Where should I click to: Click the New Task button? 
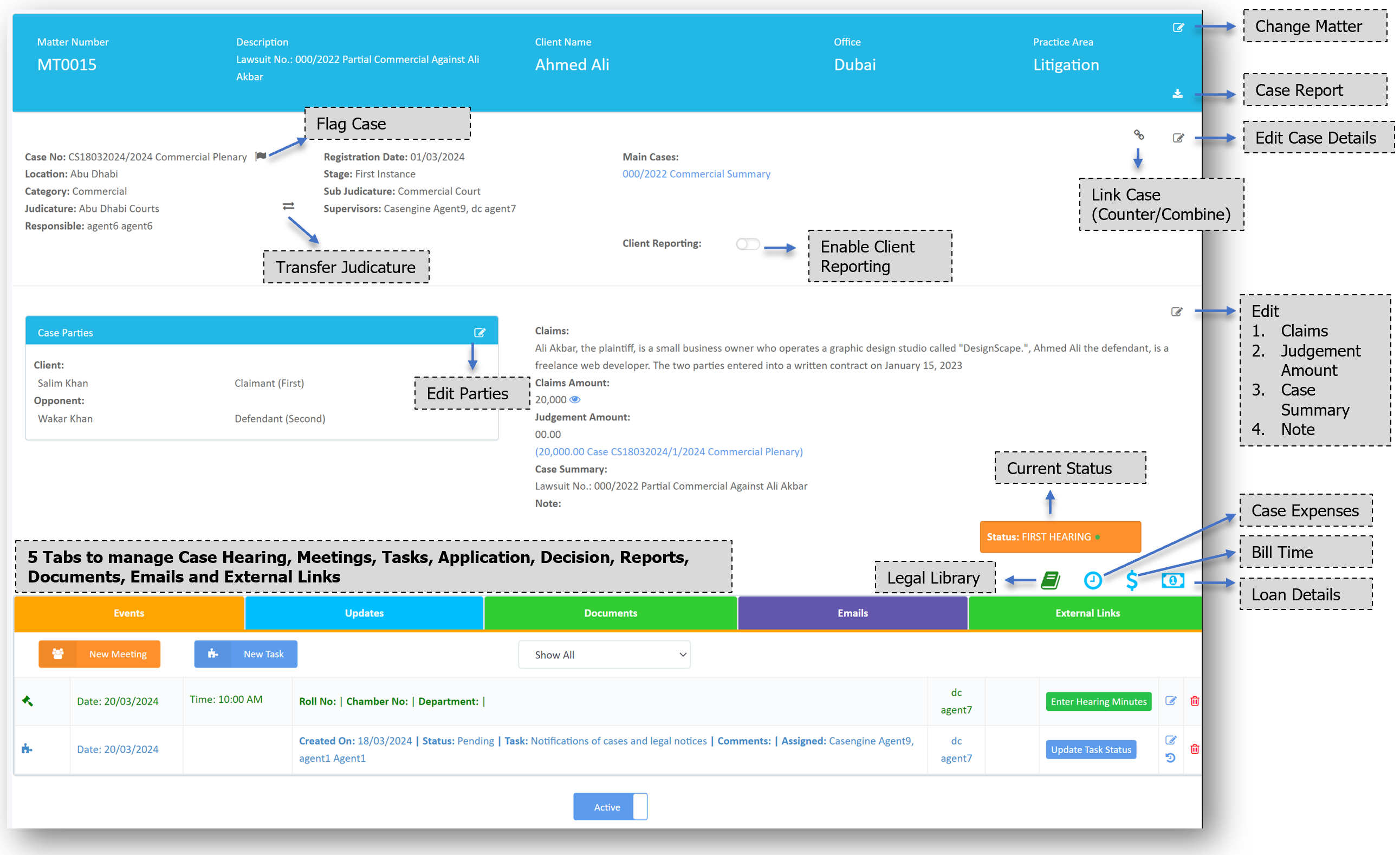tap(245, 654)
